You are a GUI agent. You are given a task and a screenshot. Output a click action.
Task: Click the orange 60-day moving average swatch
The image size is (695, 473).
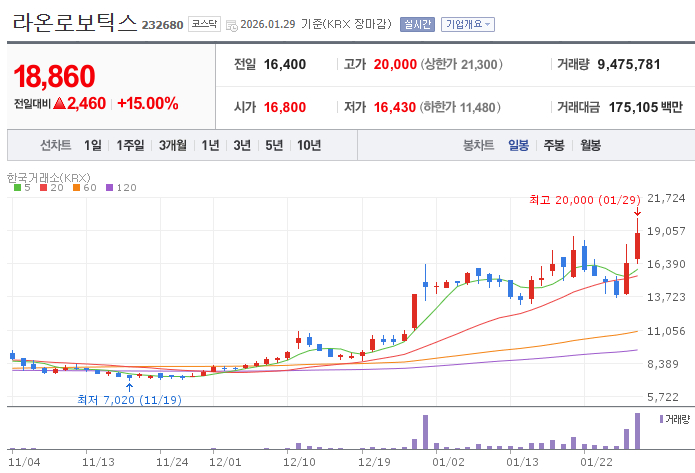coord(76,188)
